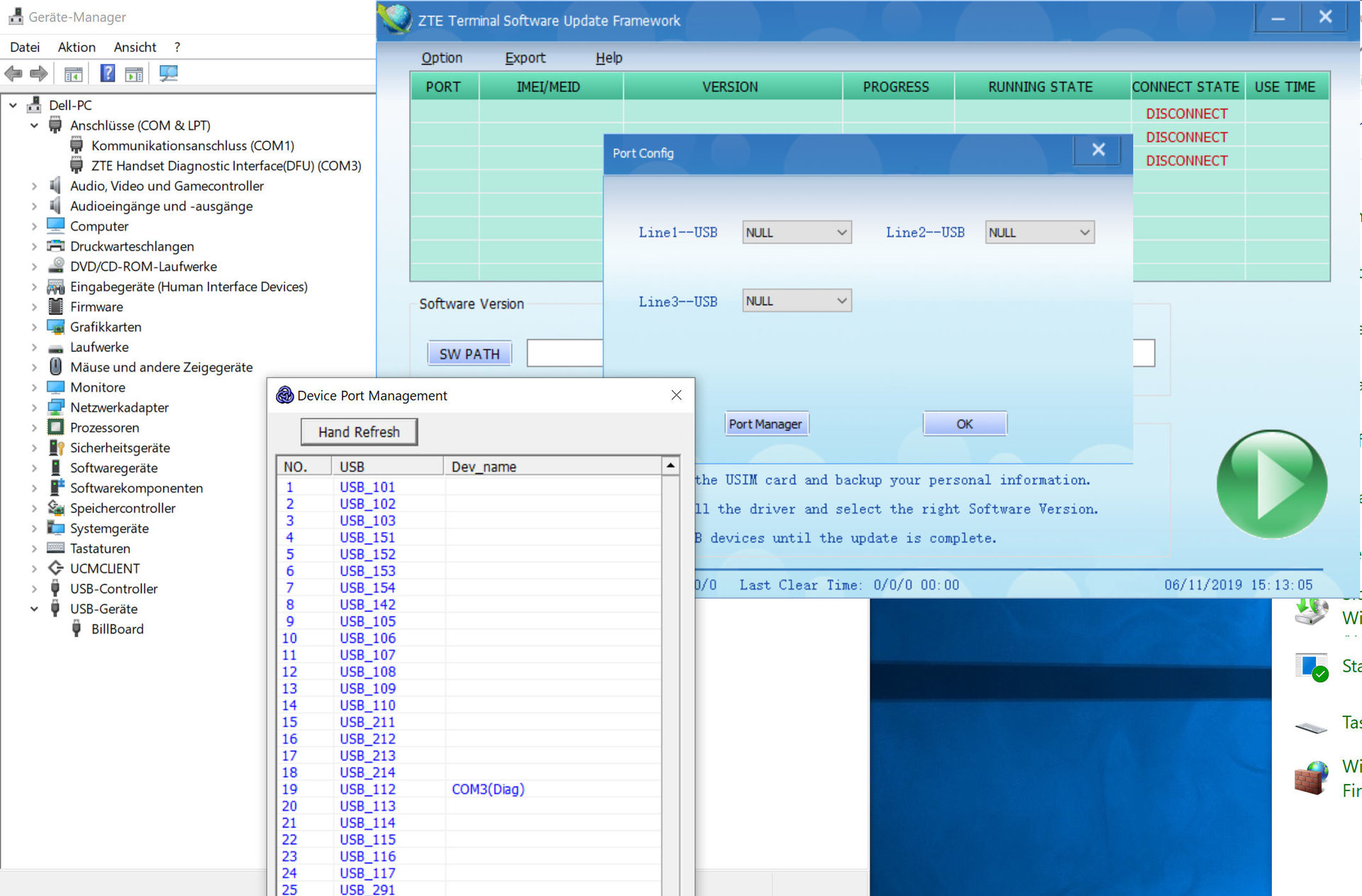Click the COM3(Diag) device name cell
This screenshot has height=896, width=1362.
488,789
